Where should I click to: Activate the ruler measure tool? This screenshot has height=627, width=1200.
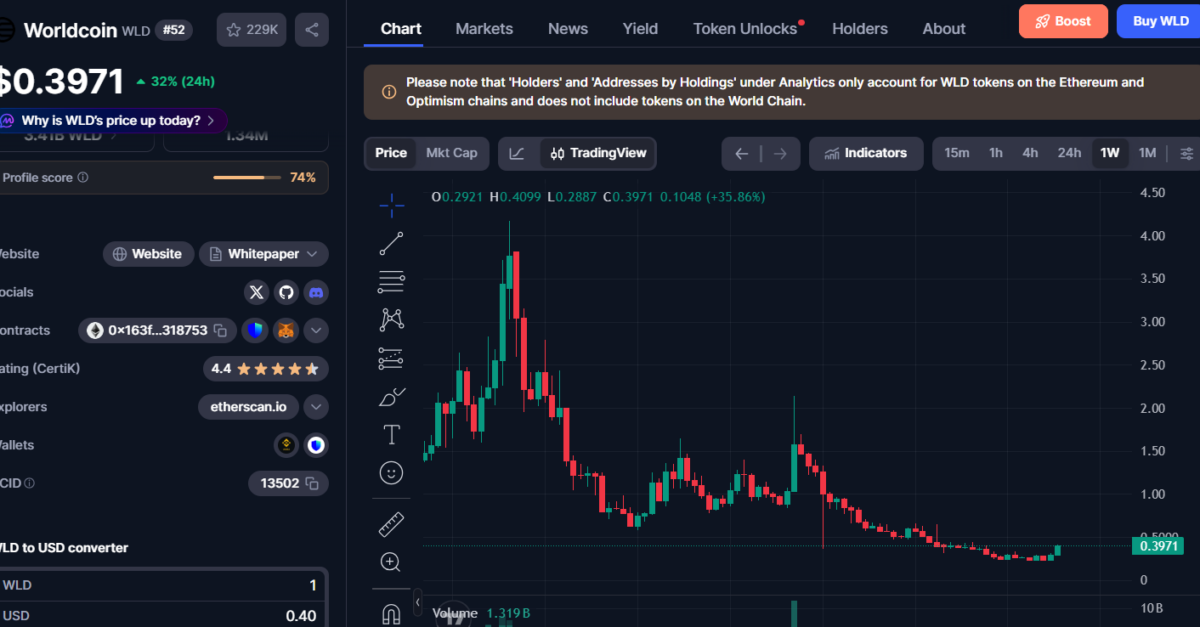pyautogui.click(x=391, y=524)
